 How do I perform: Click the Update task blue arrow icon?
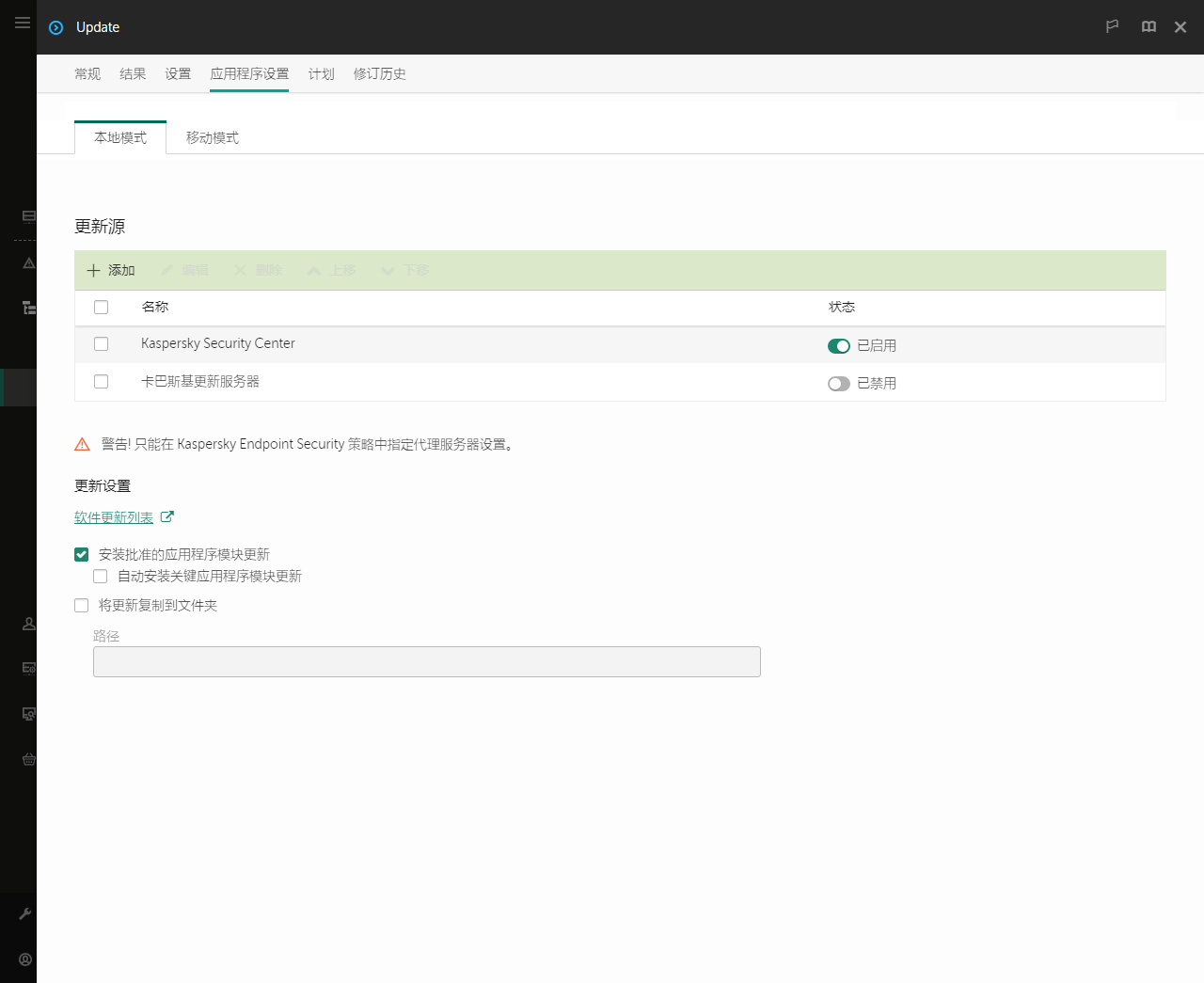coord(56,27)
